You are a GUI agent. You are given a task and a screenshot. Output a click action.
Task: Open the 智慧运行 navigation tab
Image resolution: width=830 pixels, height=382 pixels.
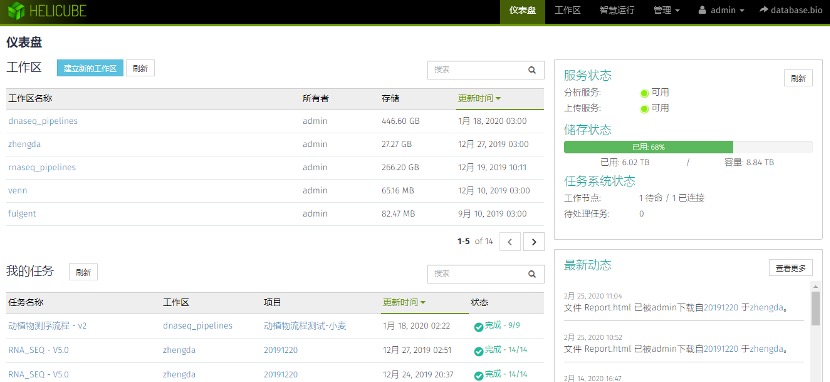pyautogui.click(x=617, y=10)
